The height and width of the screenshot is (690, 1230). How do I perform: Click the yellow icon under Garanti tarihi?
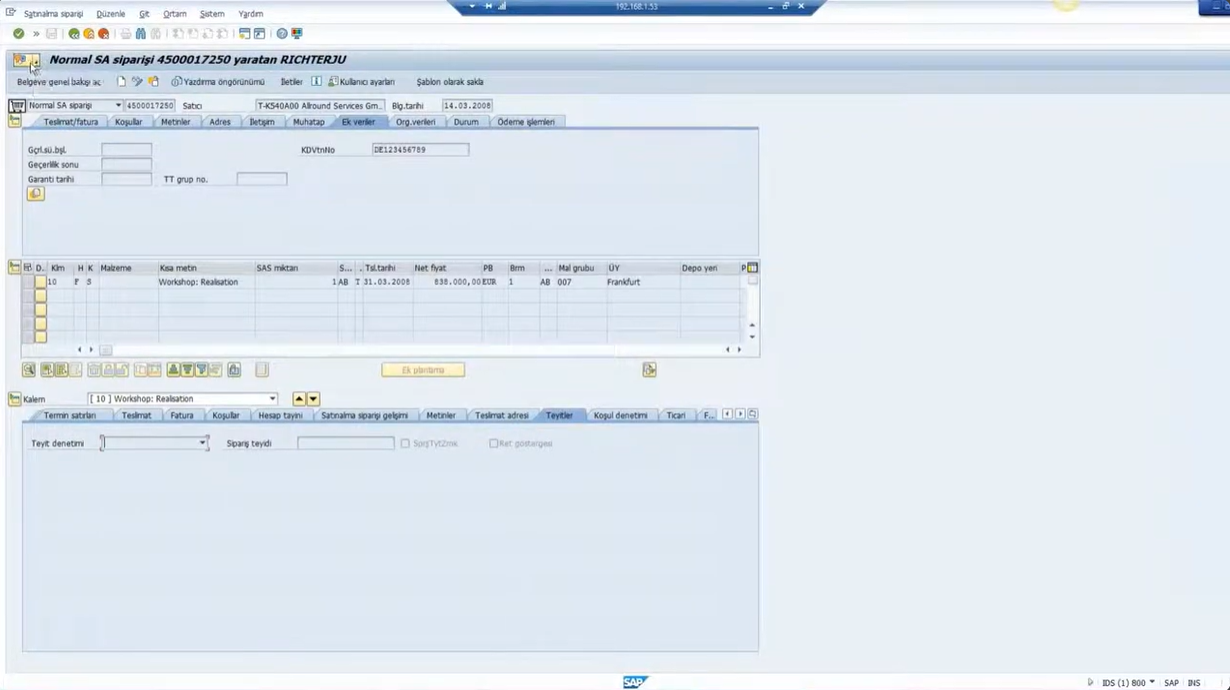[x=36, y=194]
